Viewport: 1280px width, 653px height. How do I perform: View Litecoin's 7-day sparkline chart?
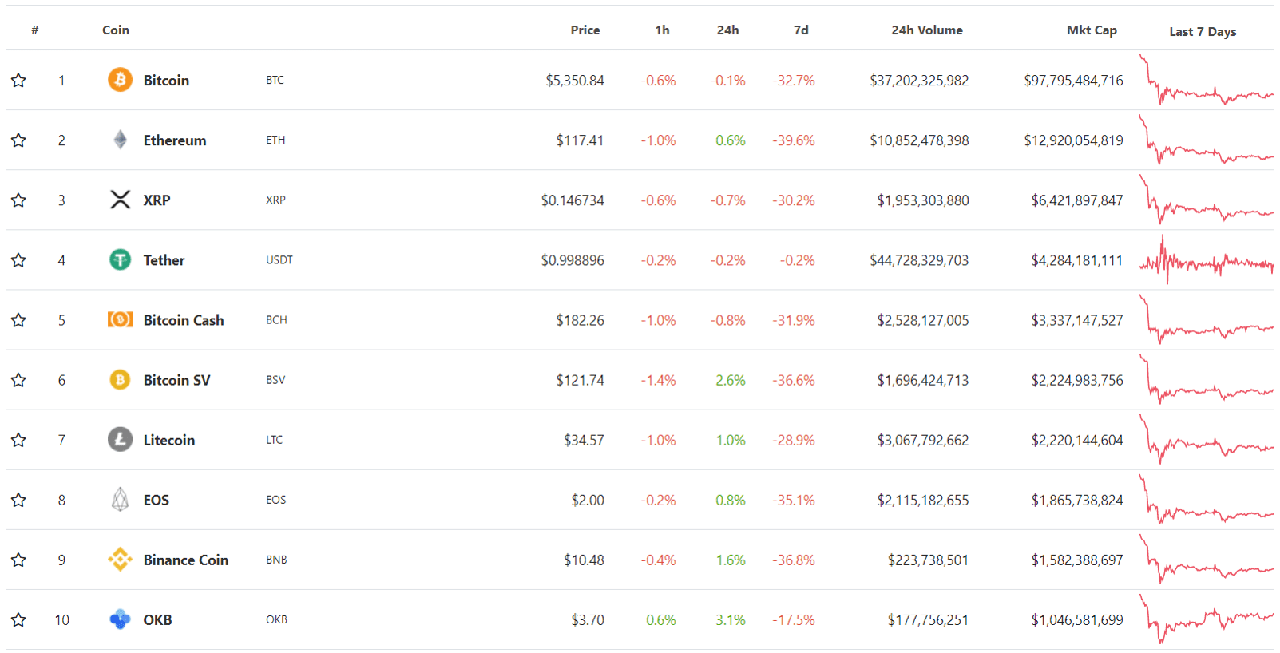coord(1207,440)
